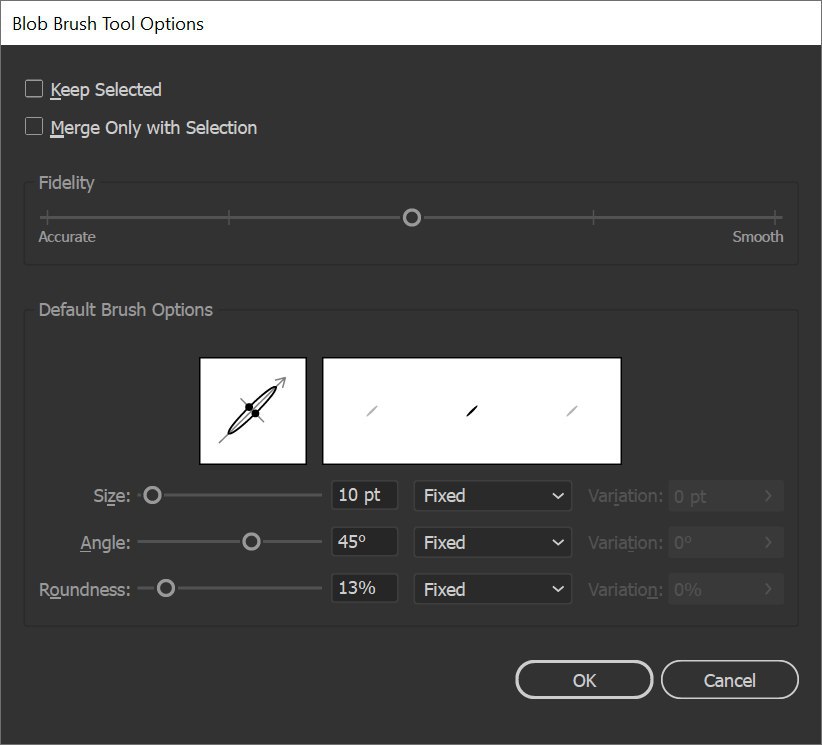This screenshot has width=822, height=745.
Task: Dismiss dialog with Cancel button
Action: [730, 680]
